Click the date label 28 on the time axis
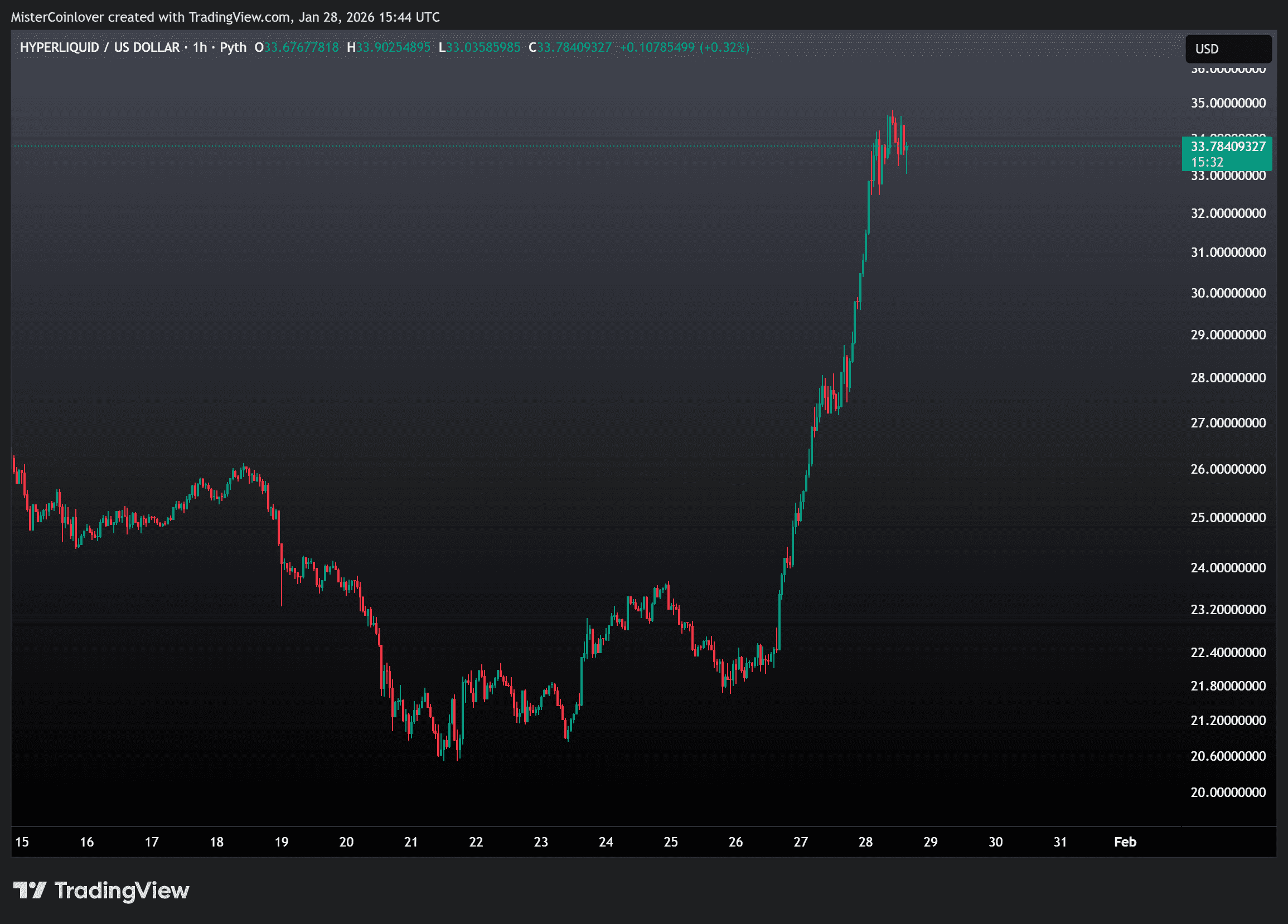1288x924 pixels. (x=865, y=842)
